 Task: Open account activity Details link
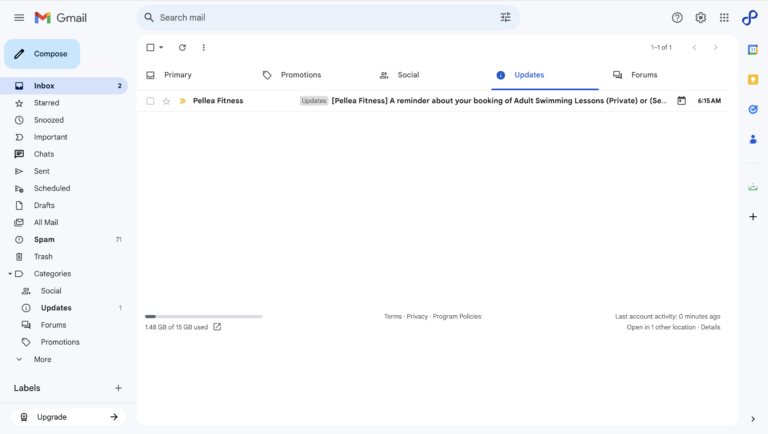(710, 327)
